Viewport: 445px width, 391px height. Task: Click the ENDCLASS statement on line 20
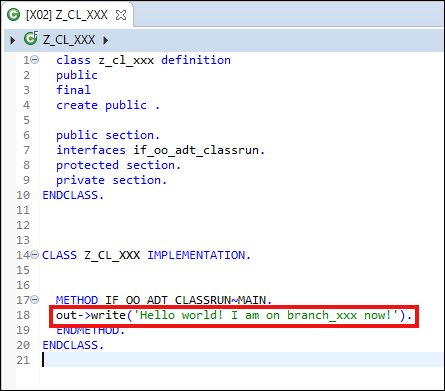tap(73, 345)
